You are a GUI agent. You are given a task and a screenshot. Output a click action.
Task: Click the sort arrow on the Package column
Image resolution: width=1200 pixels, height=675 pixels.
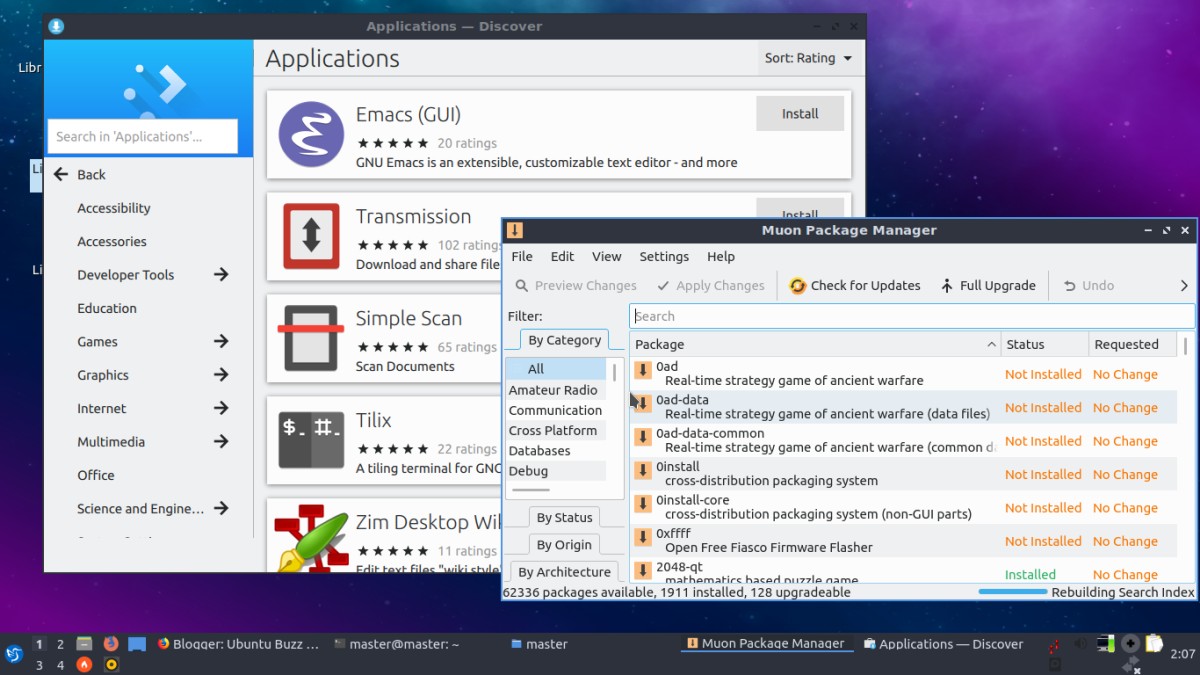click(992, 344)
